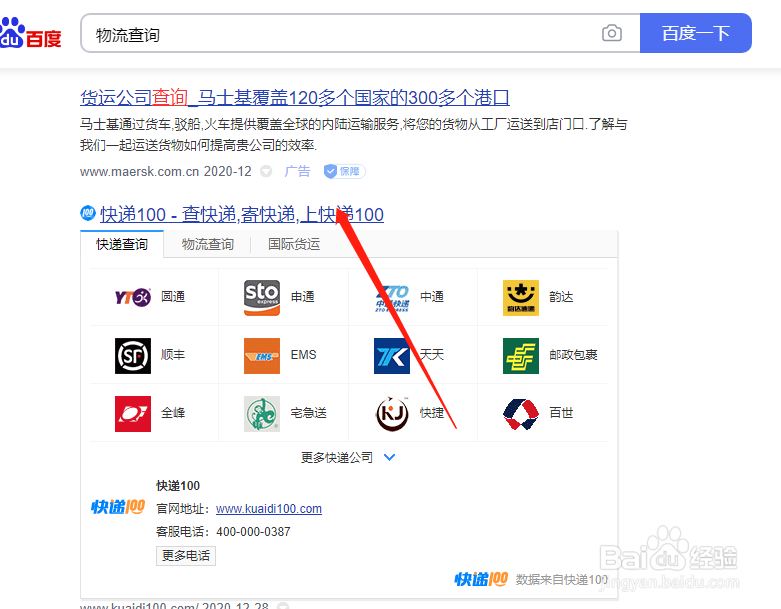The width and height of the screenshot is (781, 609).
Task: Click the 宅急送 green logo
Action: point(262,413)
